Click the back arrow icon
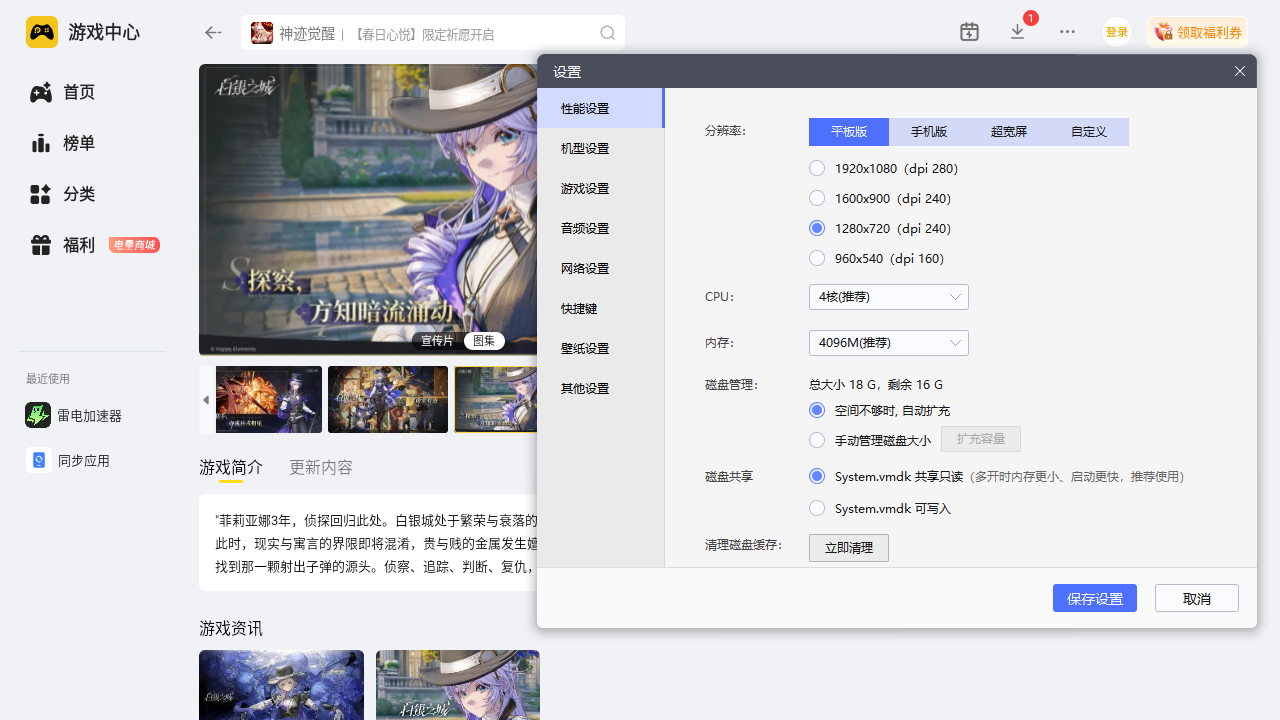 click(213, 33)
